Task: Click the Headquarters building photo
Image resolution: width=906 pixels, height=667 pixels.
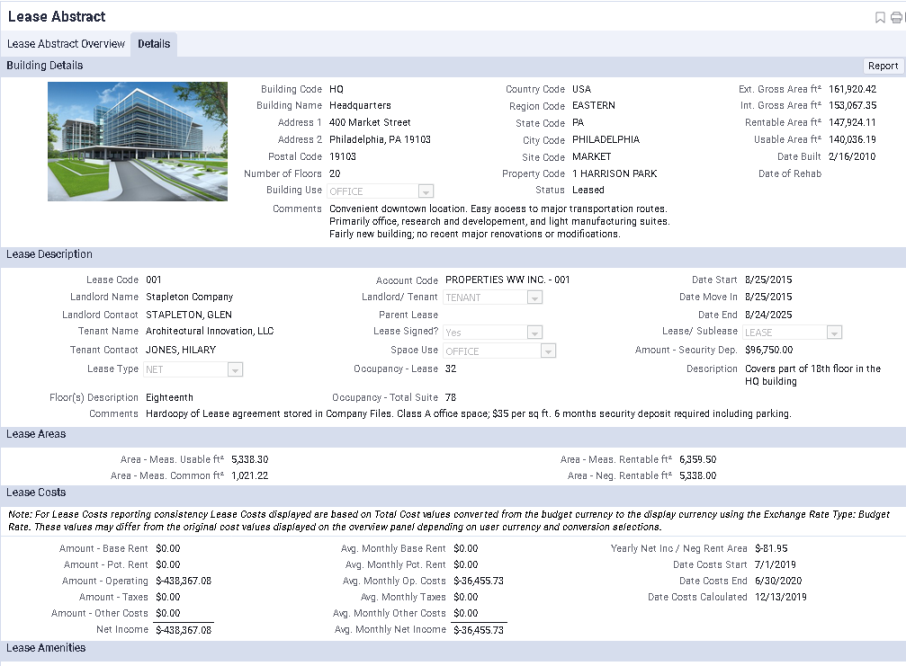Action: 137,141
